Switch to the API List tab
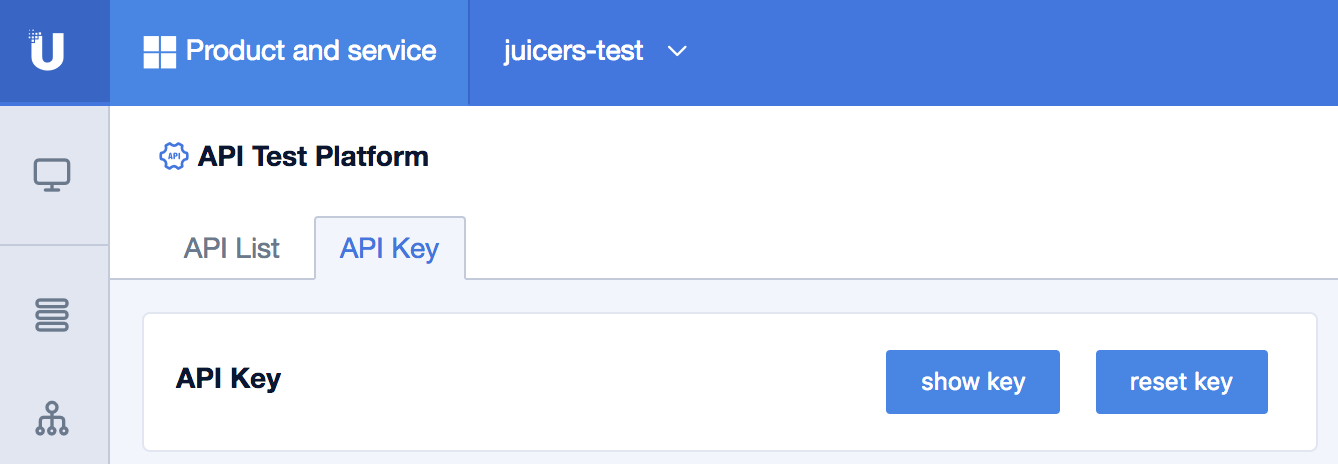This screenshot has width=1338, height=464. [x=232, y=248]
